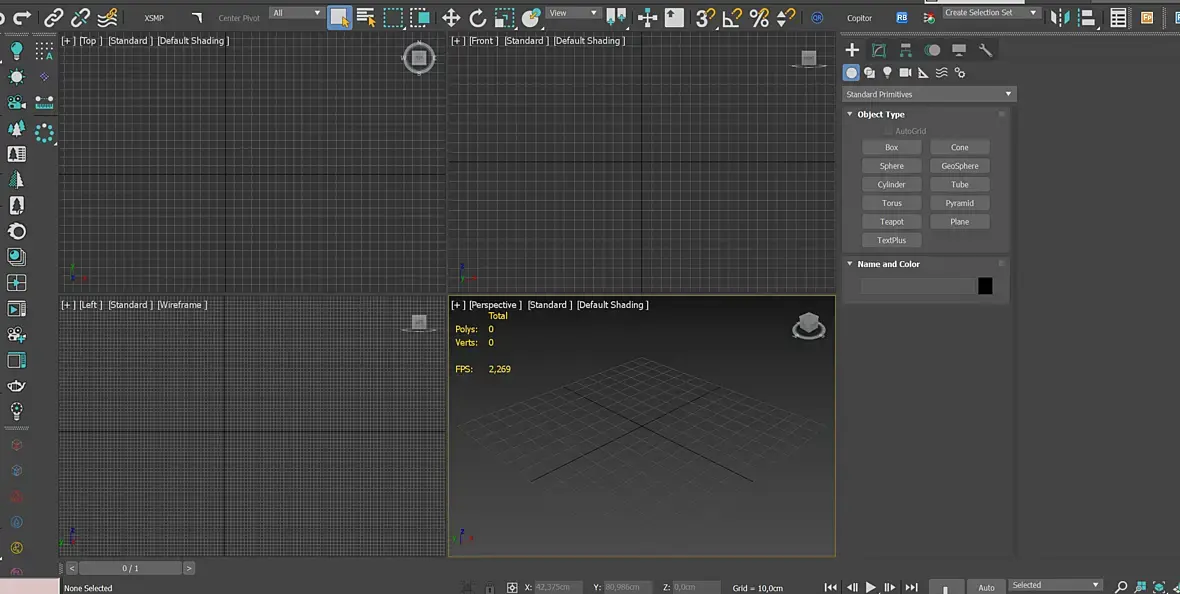Activate the Rotate tool in toolbar
This screenshot has width=1180, height=594.
click(x=478, y=18)
